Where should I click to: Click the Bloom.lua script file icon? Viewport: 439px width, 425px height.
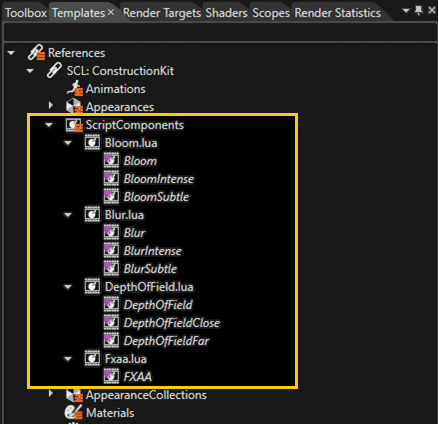tap(92, 143)
